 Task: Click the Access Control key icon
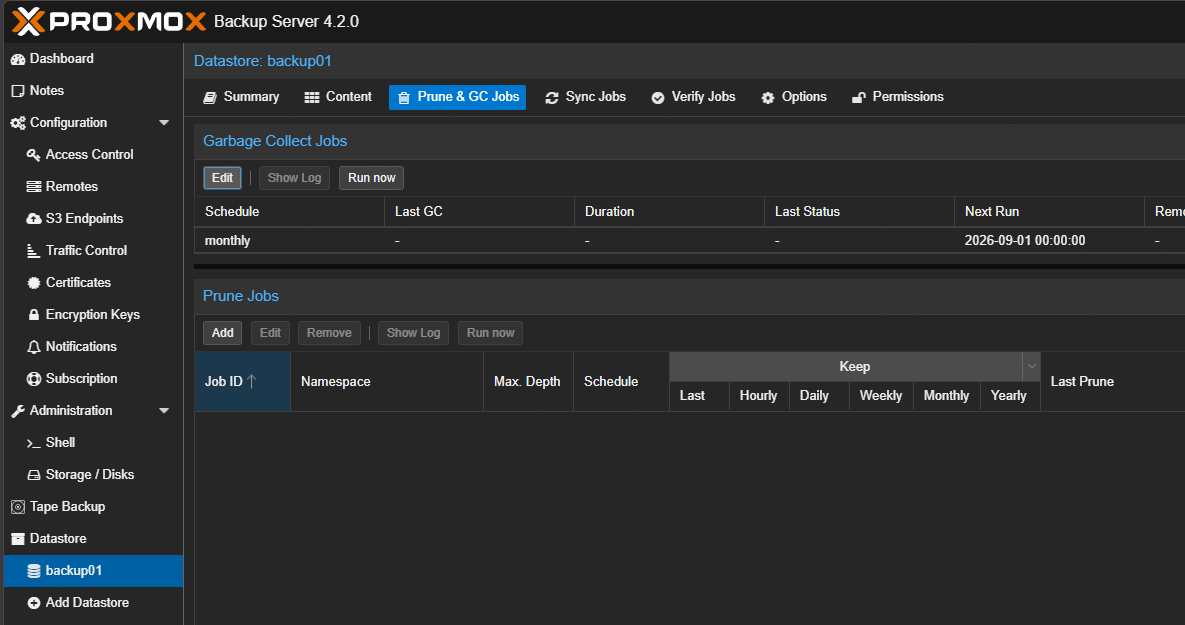(34, 155)
